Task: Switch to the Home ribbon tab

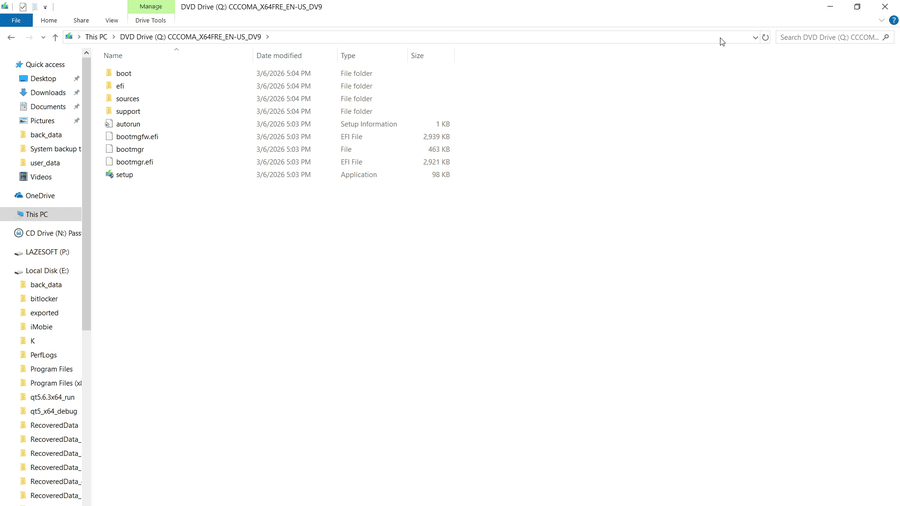Action: coord(49,20)
